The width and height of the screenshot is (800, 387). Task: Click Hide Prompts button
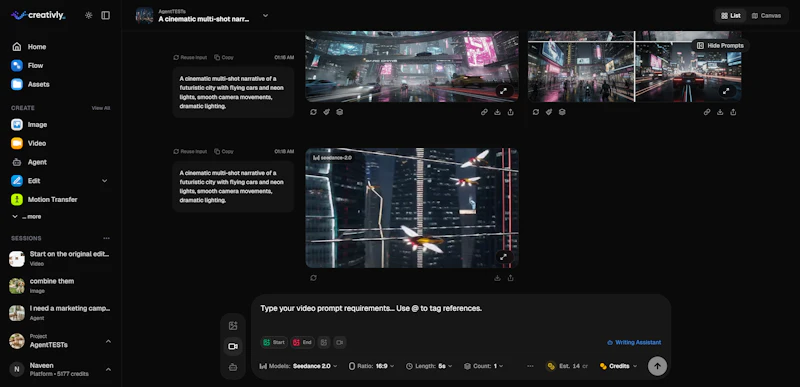click(x=720, y=46)
